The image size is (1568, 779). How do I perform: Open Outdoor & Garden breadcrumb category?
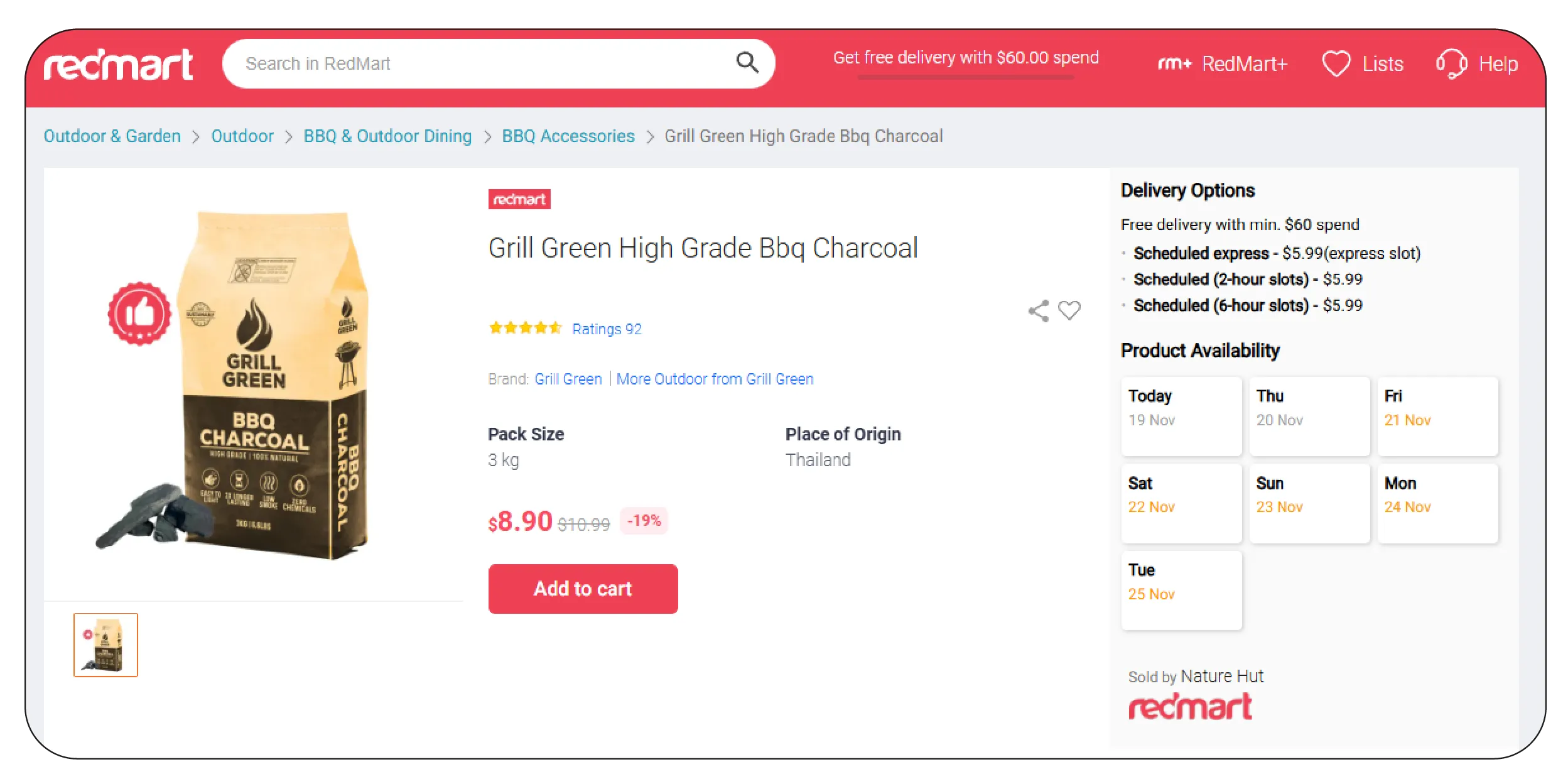(112, 136)
